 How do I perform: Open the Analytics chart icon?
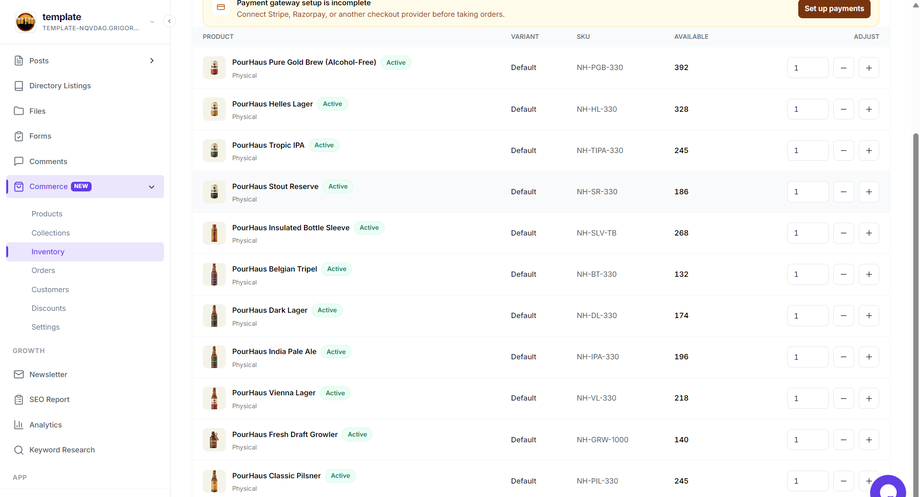click(19, 425)
